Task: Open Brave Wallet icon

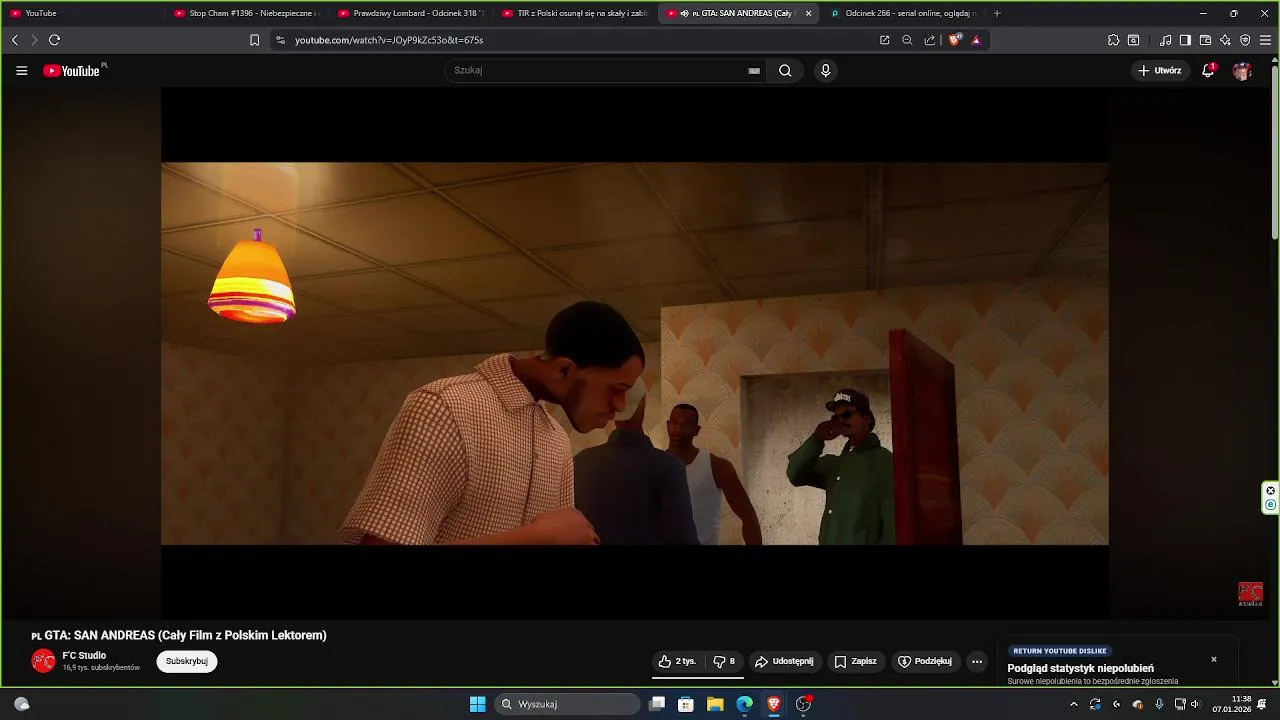Action: (1205, 40)
